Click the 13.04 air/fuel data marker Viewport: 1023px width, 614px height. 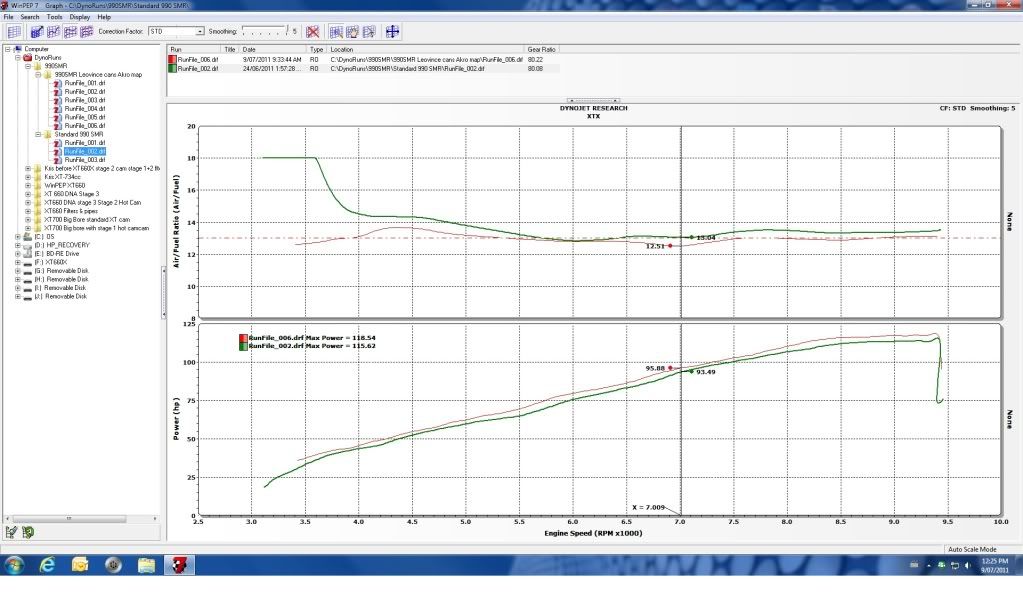692,238
